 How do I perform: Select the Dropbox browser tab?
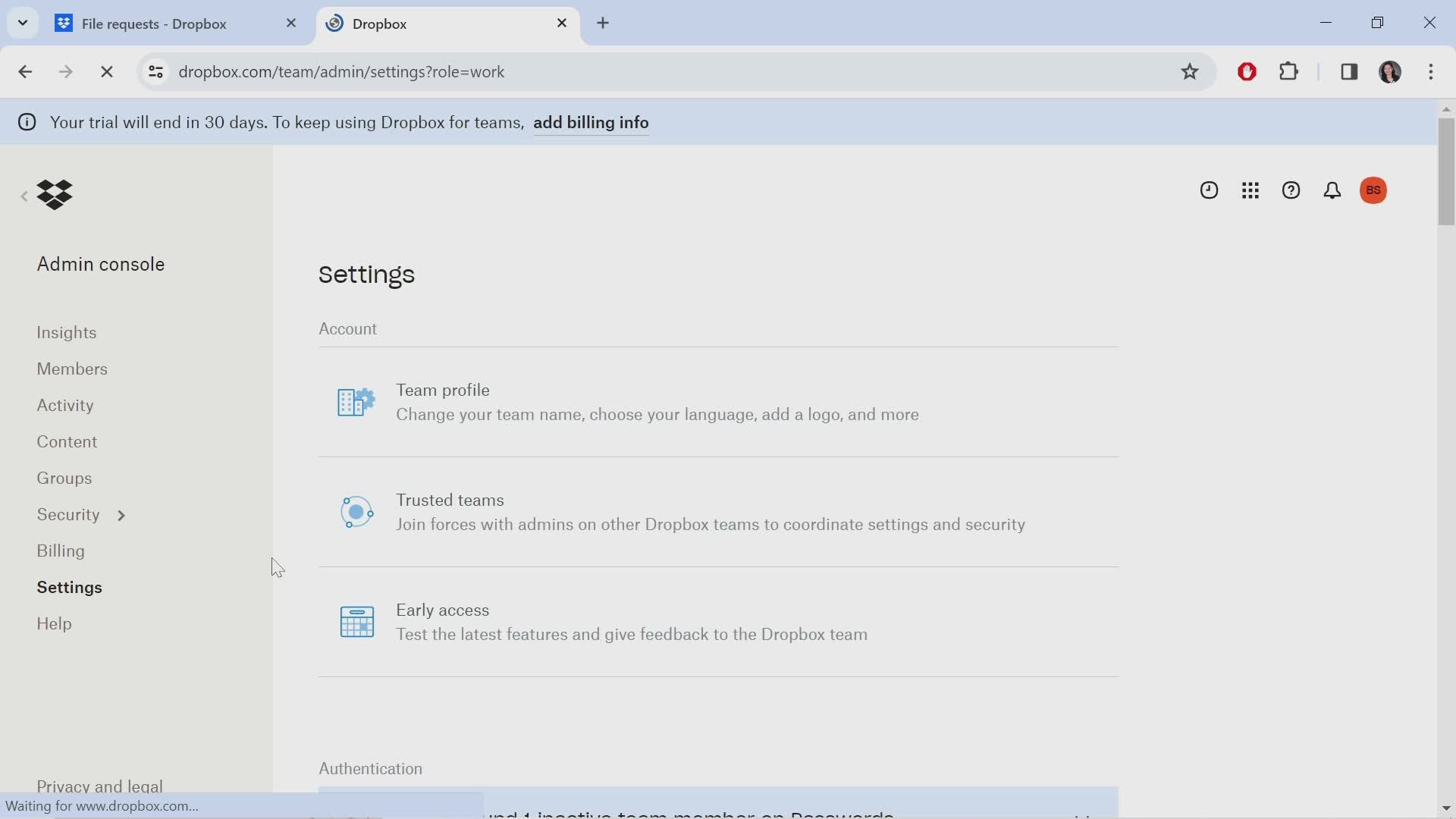[447, 24]
